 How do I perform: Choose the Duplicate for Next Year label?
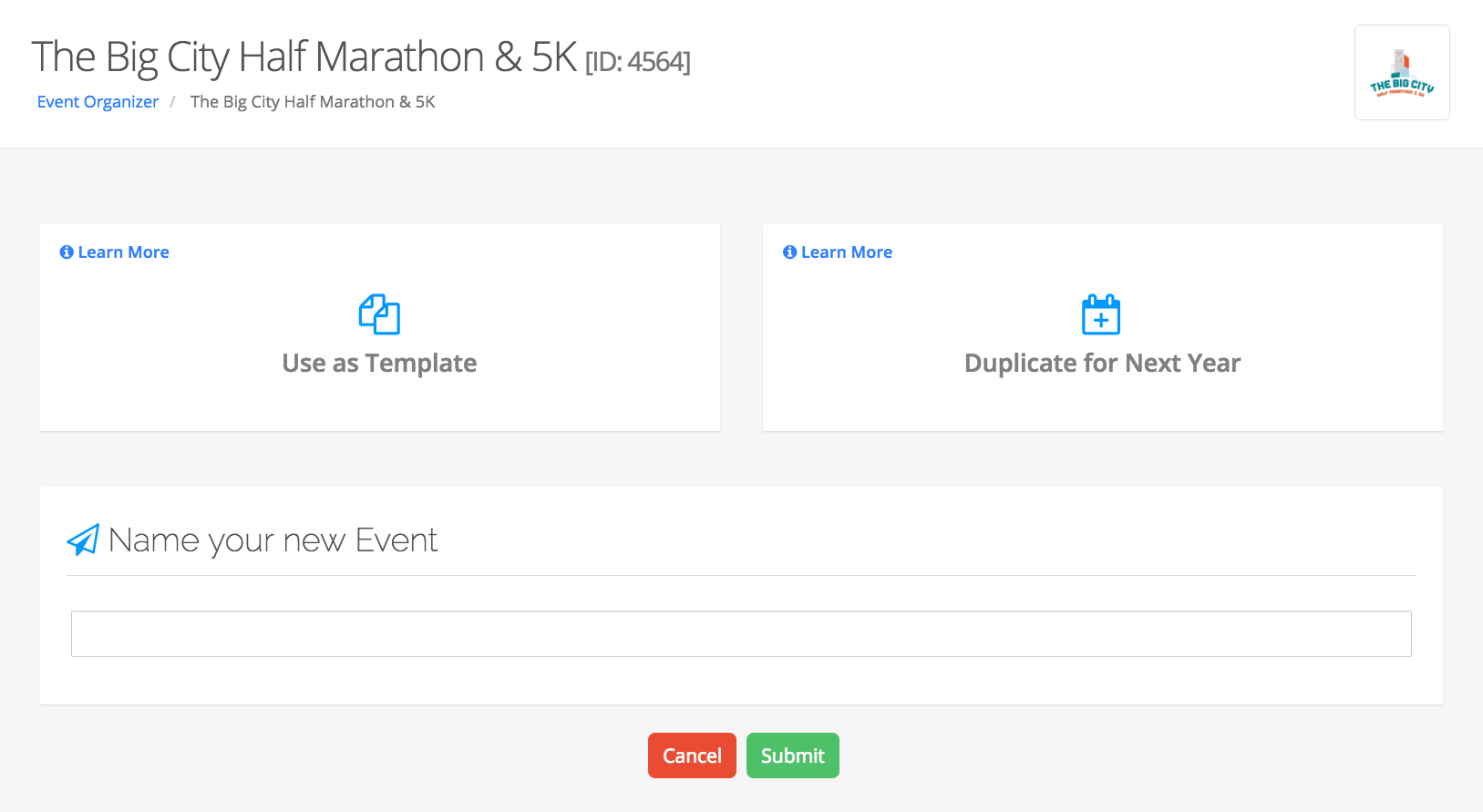coord(1102,364)
